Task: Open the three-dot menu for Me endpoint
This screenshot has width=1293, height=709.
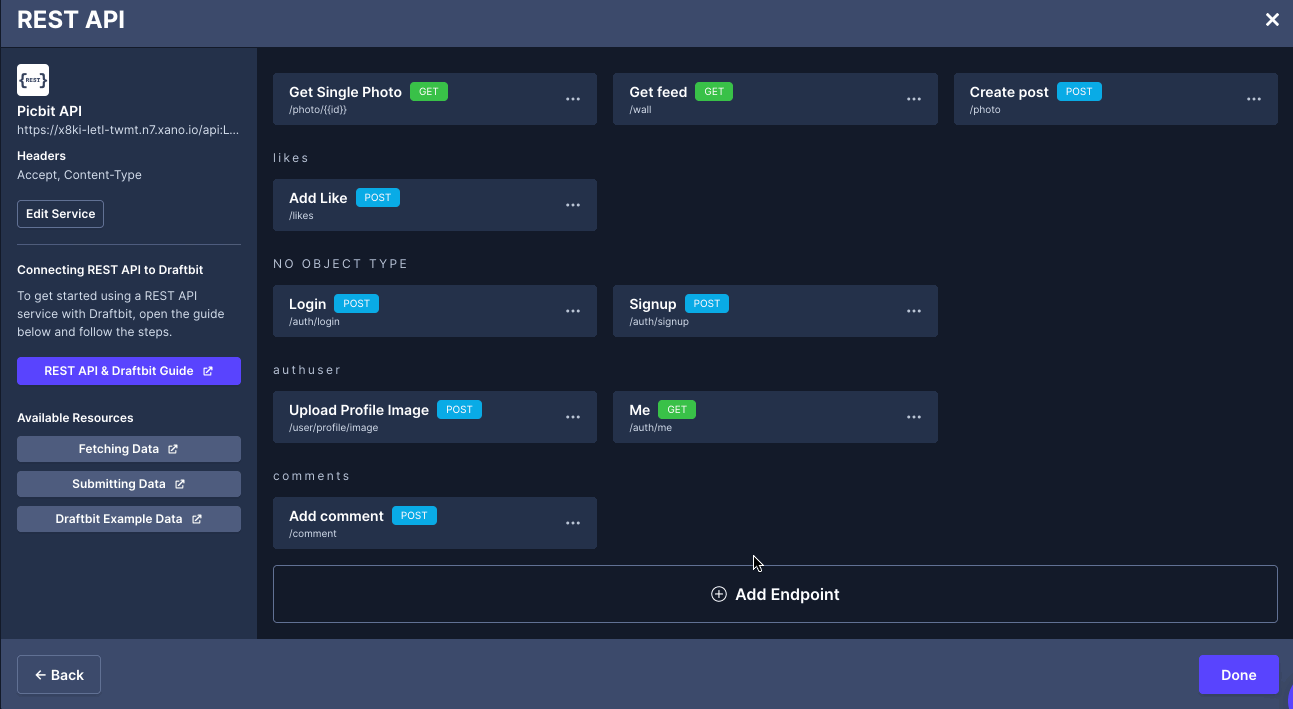Action: (913, 417)
